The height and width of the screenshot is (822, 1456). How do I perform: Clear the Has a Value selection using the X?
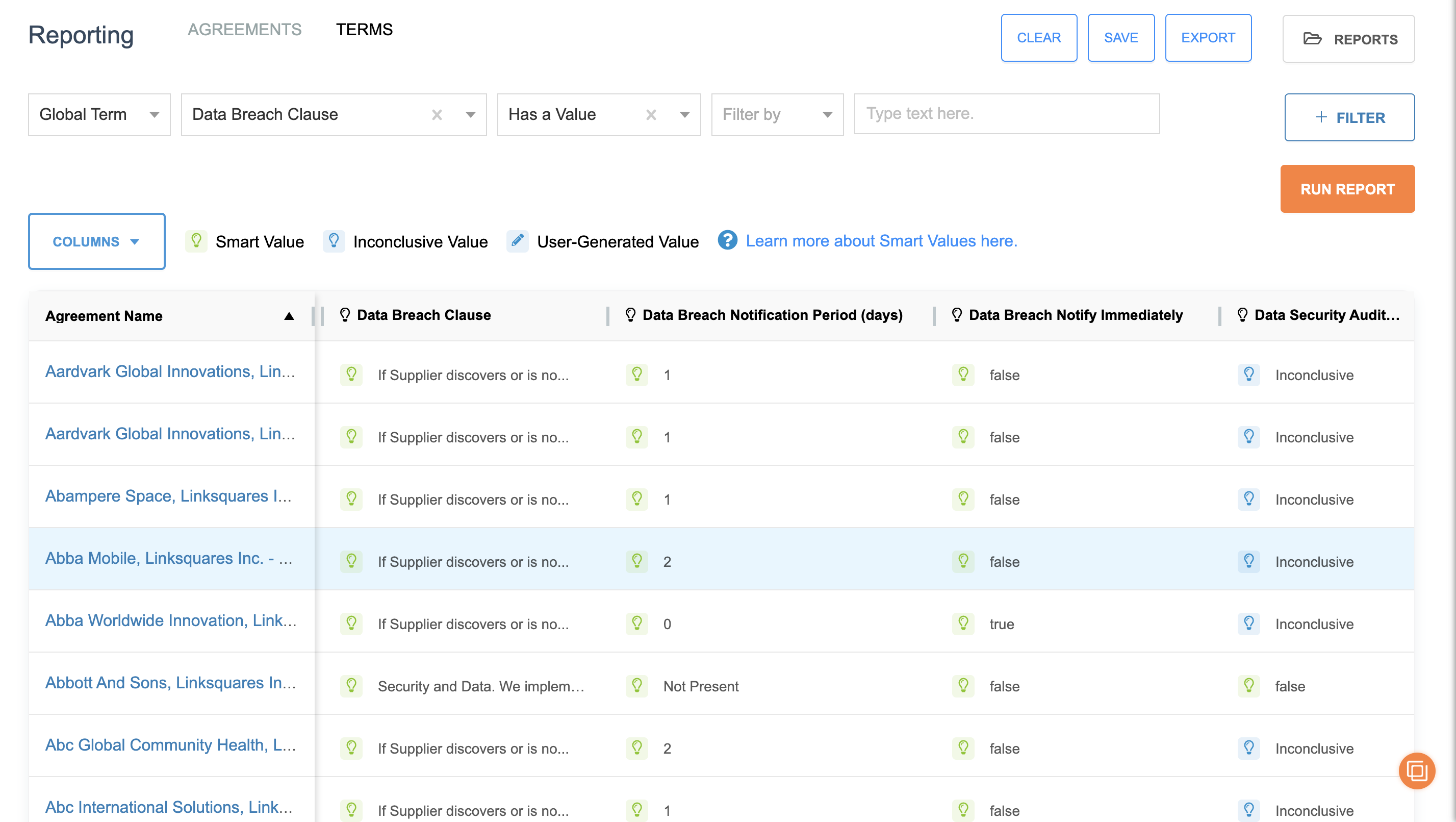pos(651,115)
